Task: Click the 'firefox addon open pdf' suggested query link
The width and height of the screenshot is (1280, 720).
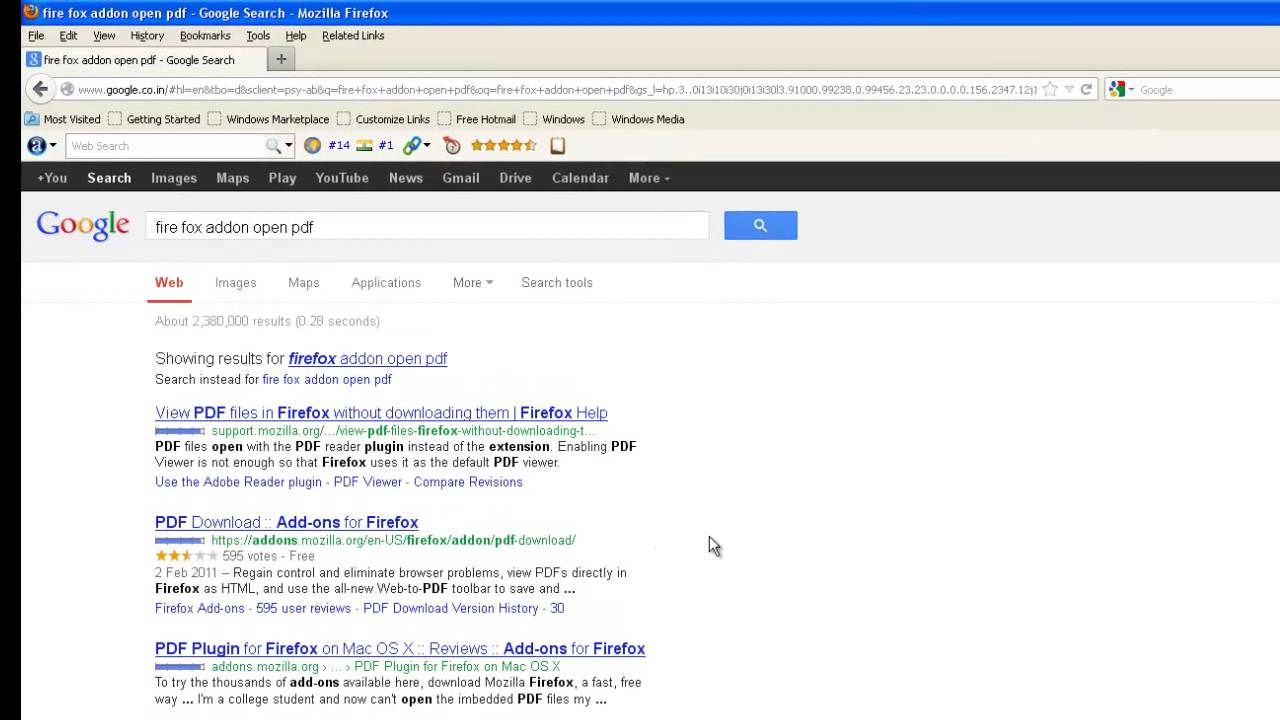Action: (x=368, y=359)
